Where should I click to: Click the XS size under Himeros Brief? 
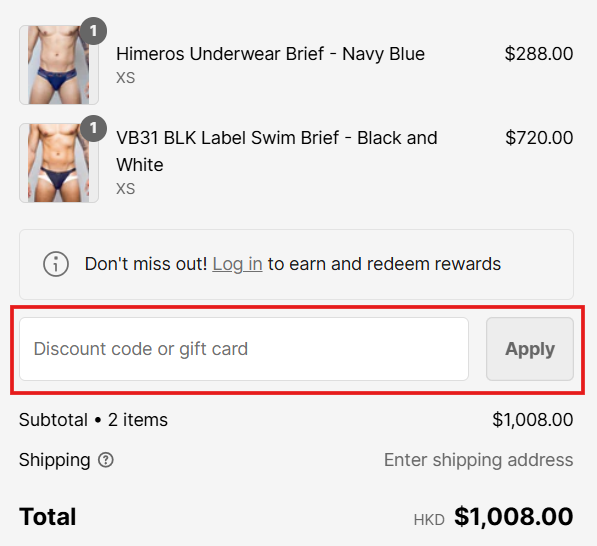[126, 78]
